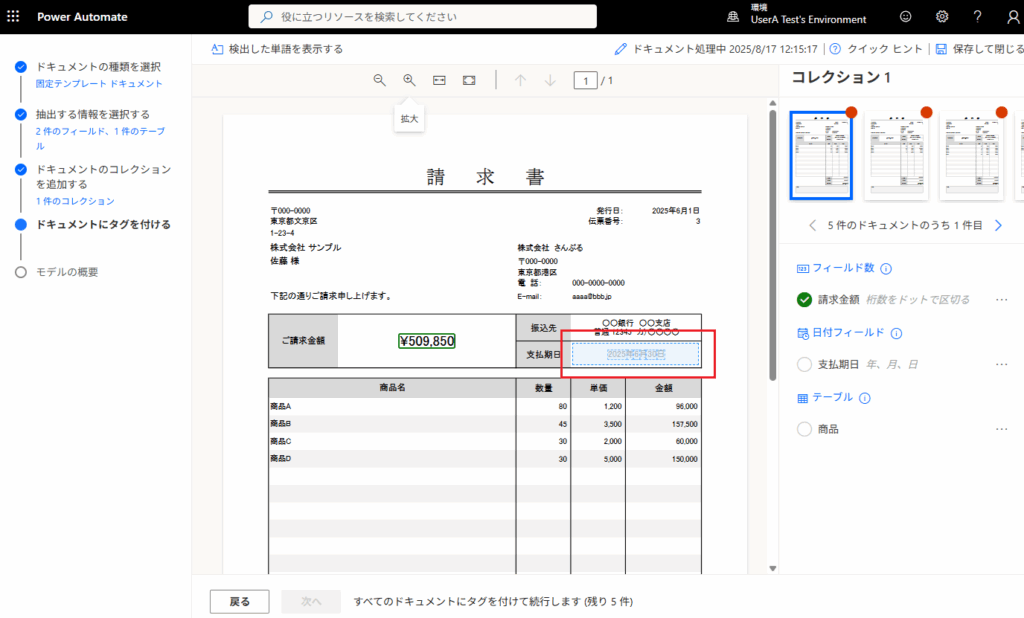1024x618 pixels.
Task: Click the tagged amount ¥509,850
Action: click(x=426, y=341)
